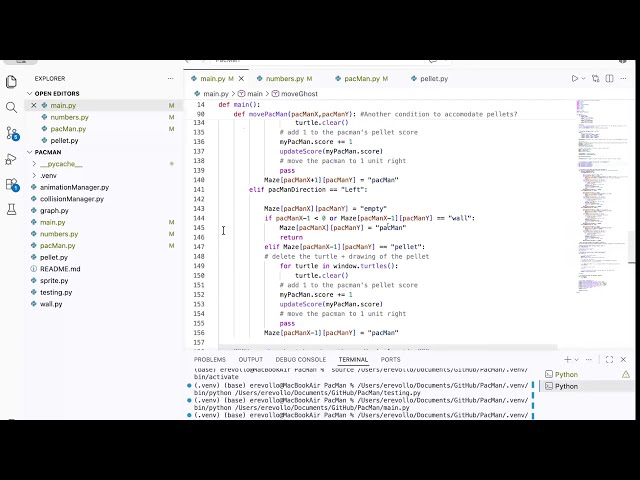Switch to the pacMan.py tab

362,78
